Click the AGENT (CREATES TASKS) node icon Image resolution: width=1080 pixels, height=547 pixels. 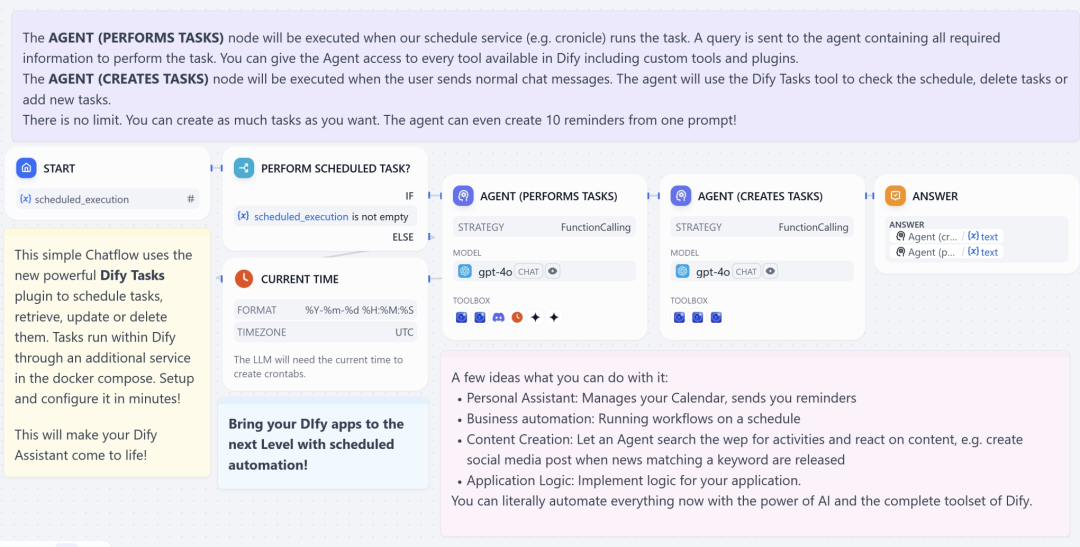681,196
